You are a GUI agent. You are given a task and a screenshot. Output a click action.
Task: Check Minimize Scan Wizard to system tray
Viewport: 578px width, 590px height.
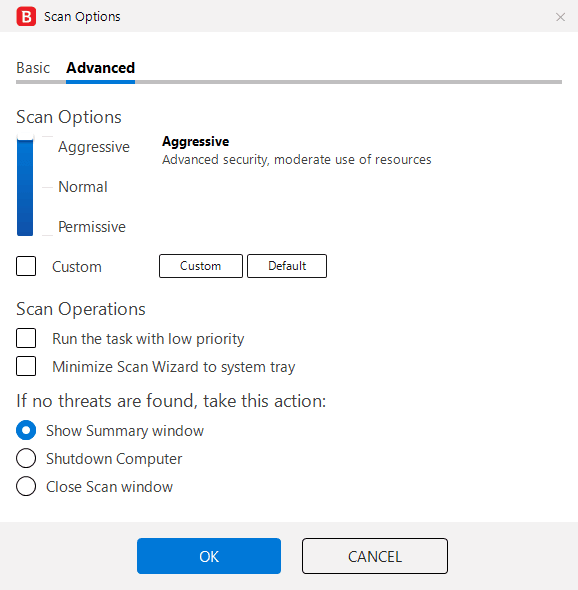[26, 366]
